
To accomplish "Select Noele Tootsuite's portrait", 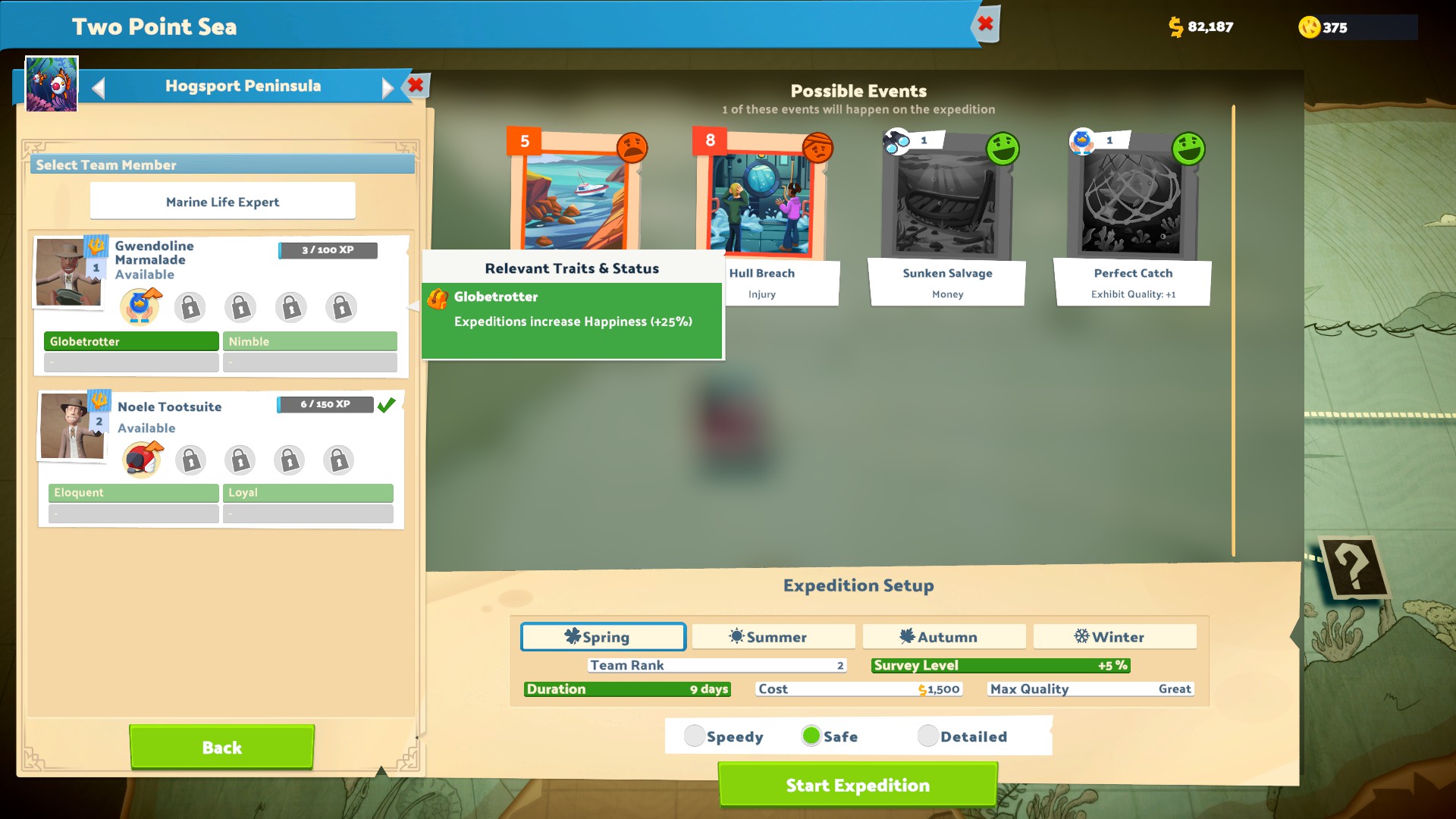I will pyautogui.click(x=71, y=425).
